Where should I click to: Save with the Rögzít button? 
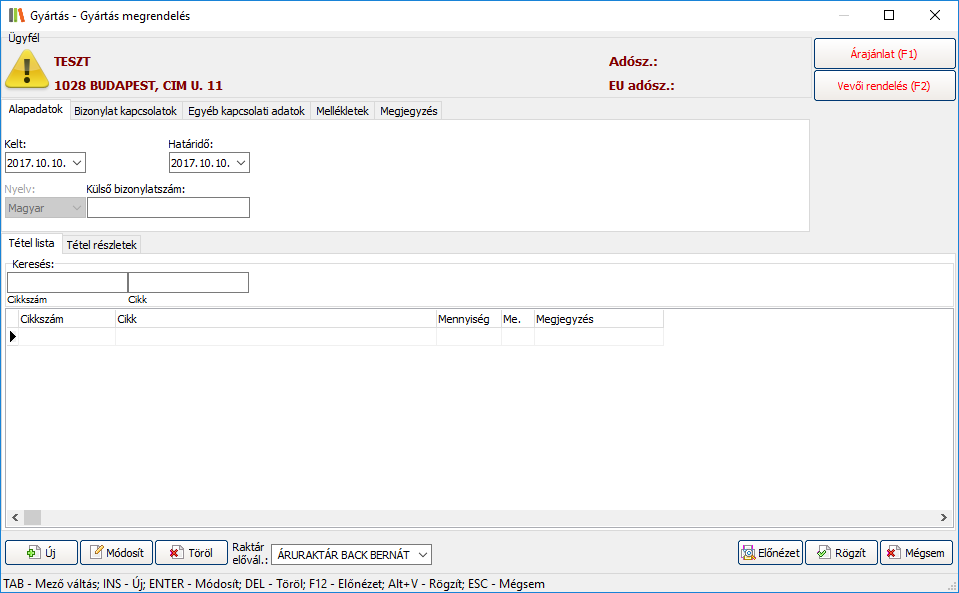pyautogui.click(x=841, y=553)
